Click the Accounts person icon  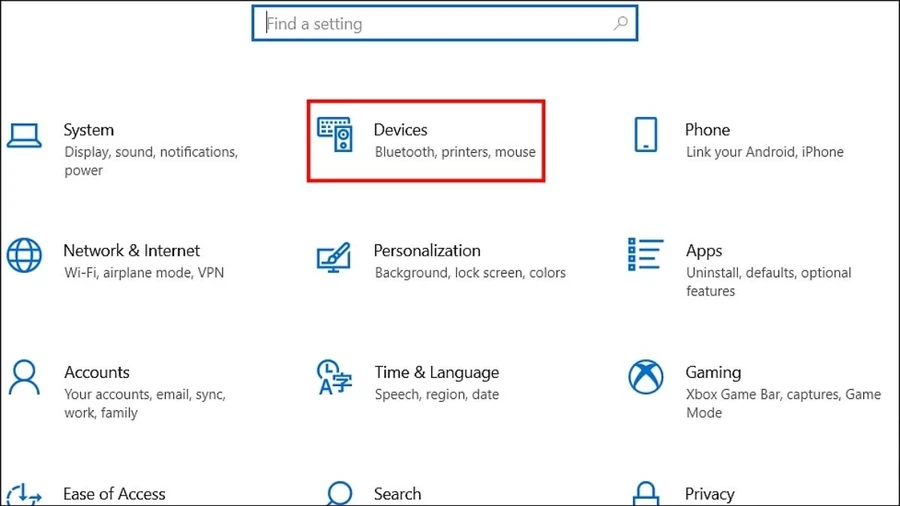click(24, 377)
